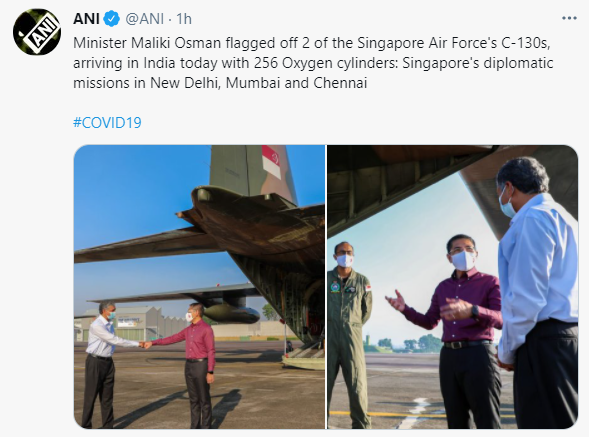Click the blue verified badge beside ANI
This screenshot has width=589, height=437.
(112, 18)
